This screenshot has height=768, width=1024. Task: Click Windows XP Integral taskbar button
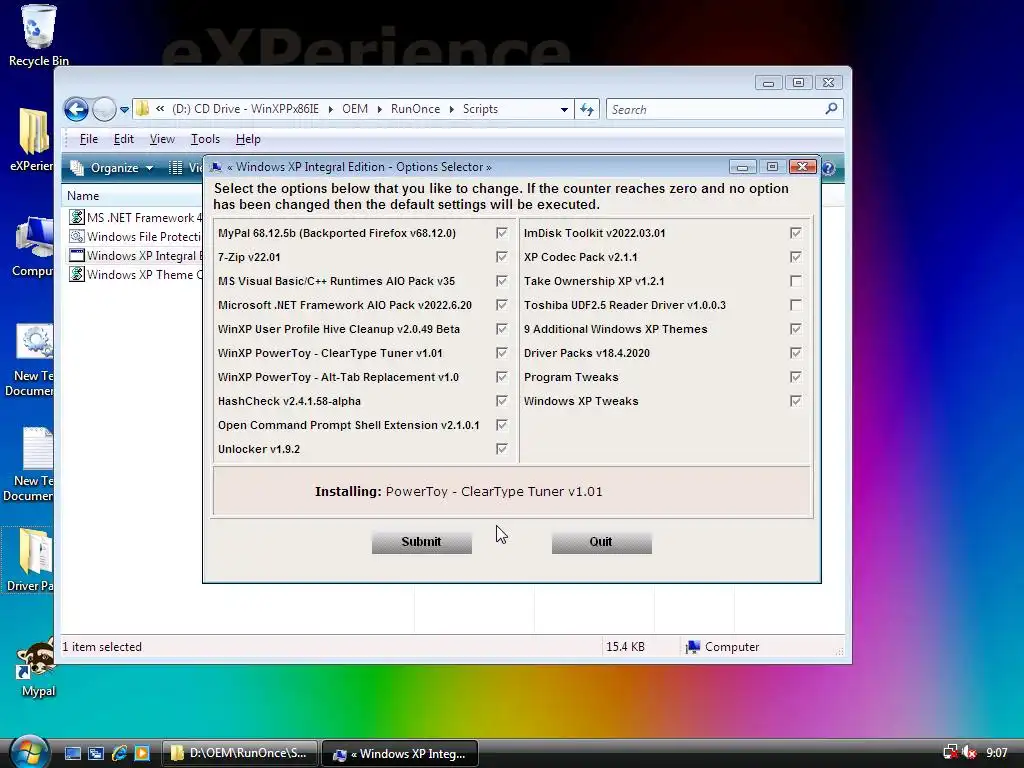(400, 754)
